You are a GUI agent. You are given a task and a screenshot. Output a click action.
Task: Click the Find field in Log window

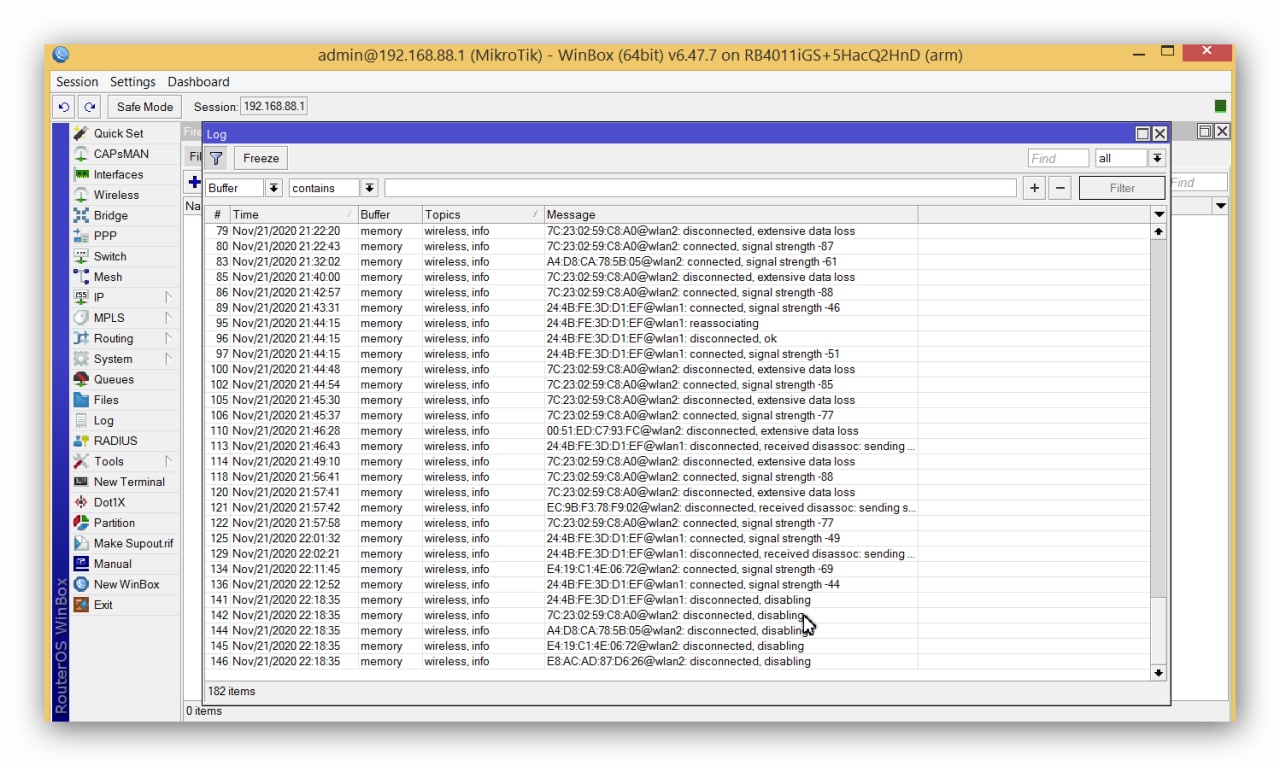(1058, 158)
